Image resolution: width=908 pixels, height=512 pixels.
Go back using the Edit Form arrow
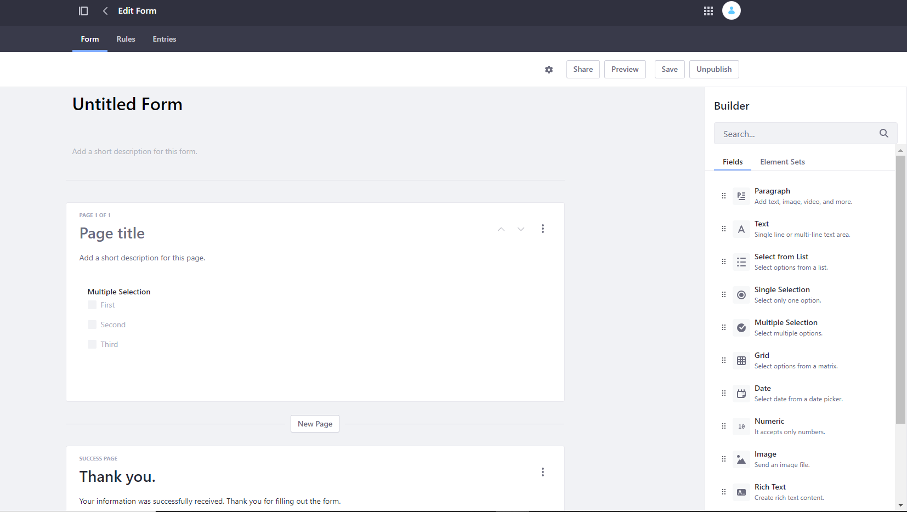(105, 11)
